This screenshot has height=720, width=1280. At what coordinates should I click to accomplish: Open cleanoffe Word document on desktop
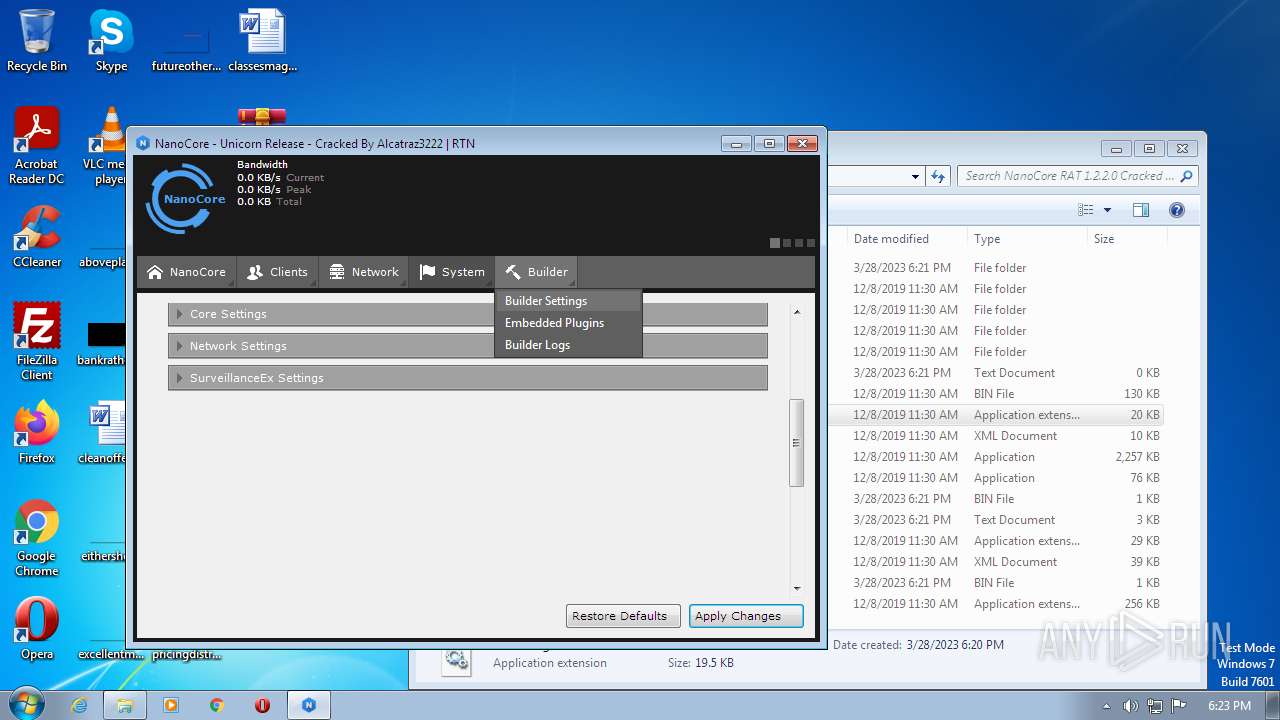coord(103,433)
